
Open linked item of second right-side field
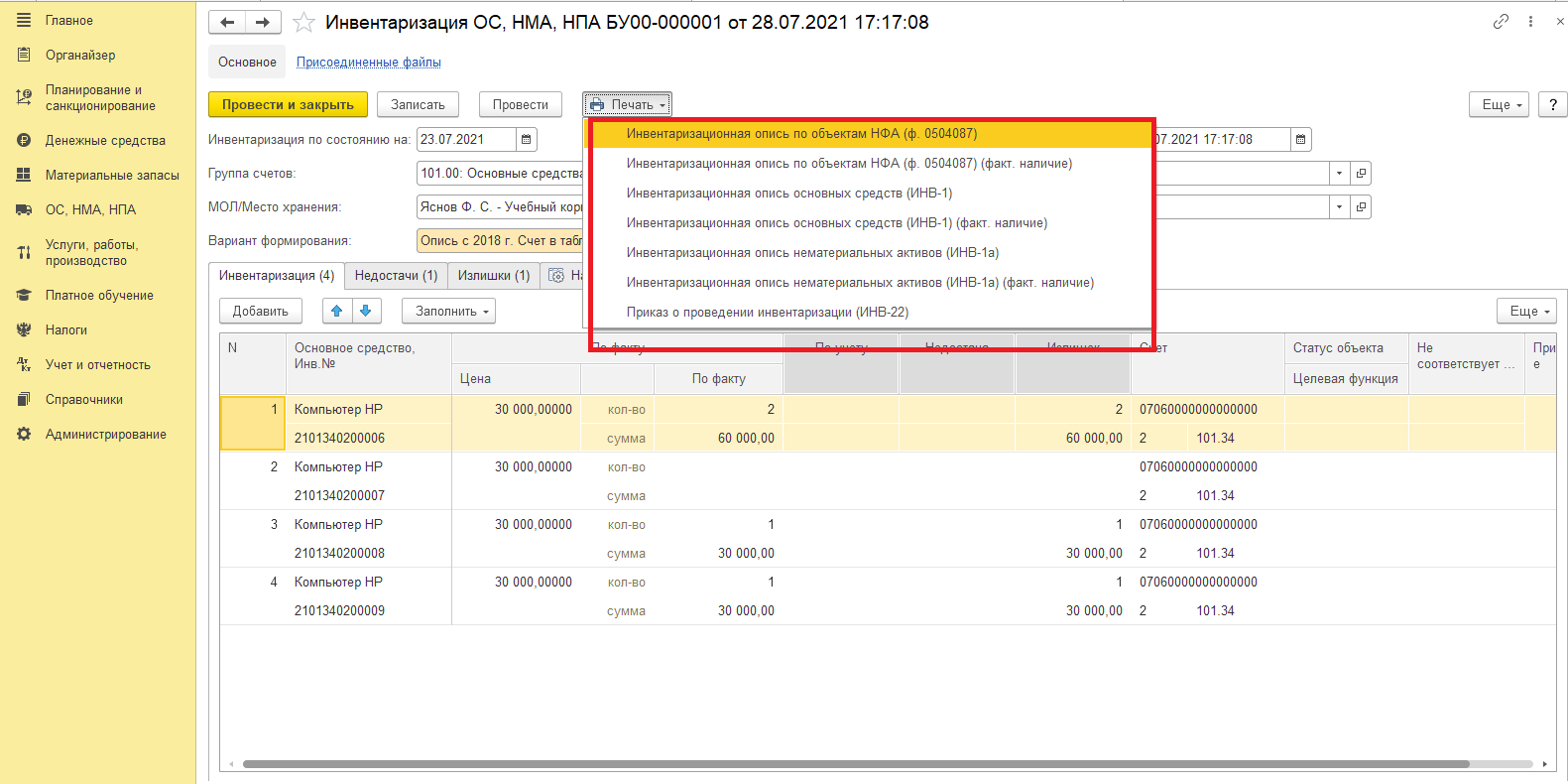point(1361,206)
